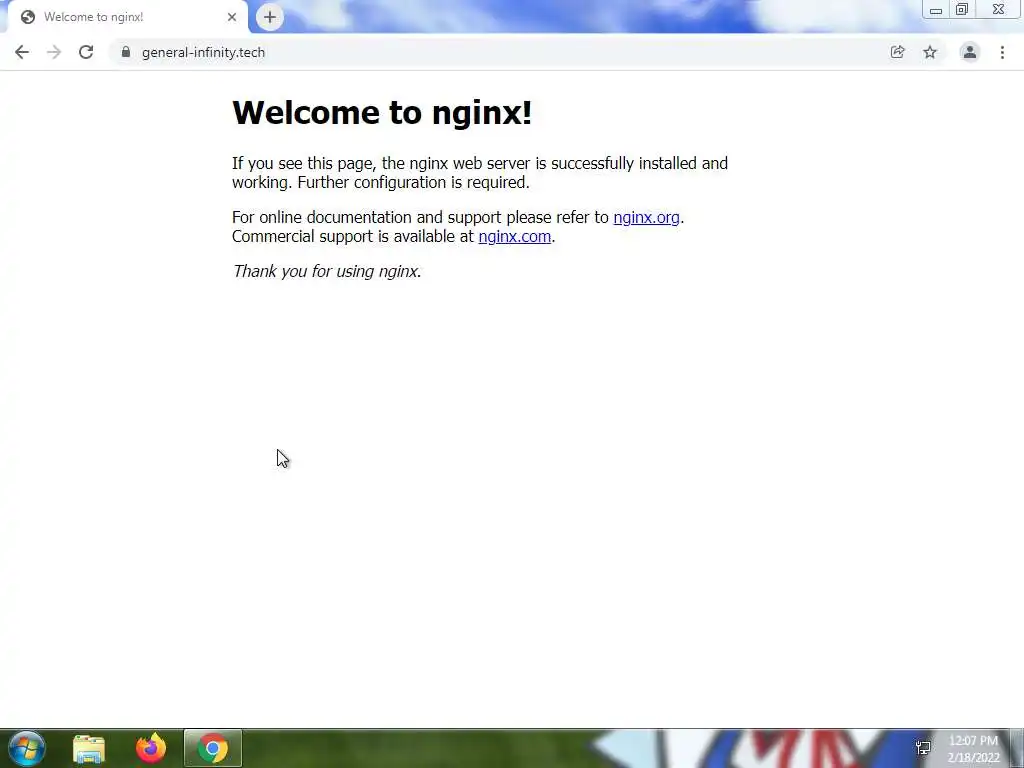Click the Chrome taskbar icon
Viewport: 1024px width, 768px height.
pyautogui.click(x=213, y=748)
